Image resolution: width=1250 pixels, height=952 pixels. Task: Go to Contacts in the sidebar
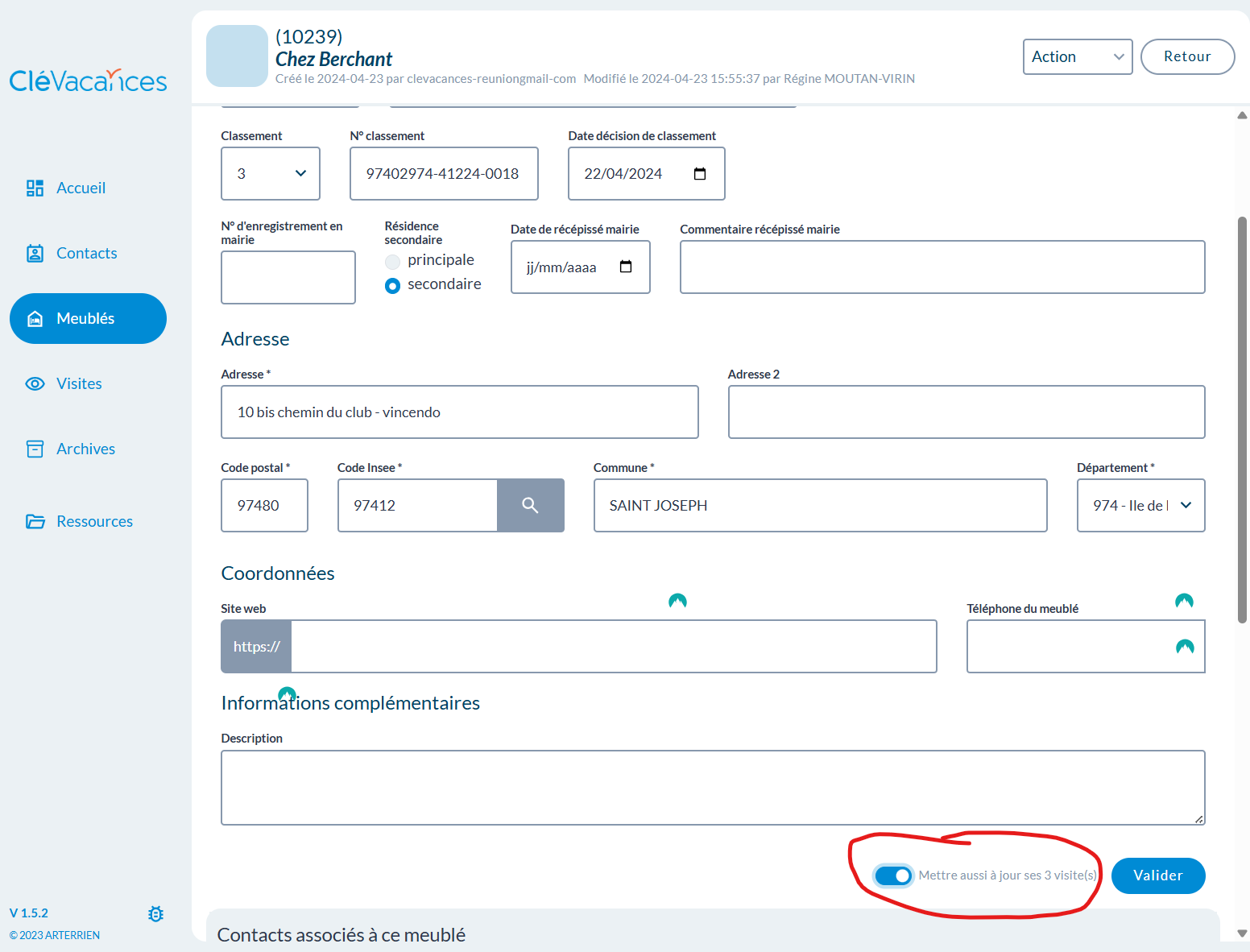[x=86, y=253]
